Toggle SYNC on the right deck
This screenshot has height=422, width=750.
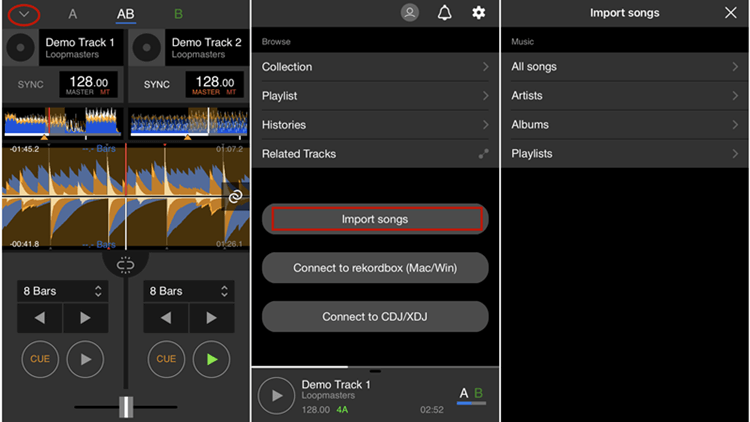(157, 84)
